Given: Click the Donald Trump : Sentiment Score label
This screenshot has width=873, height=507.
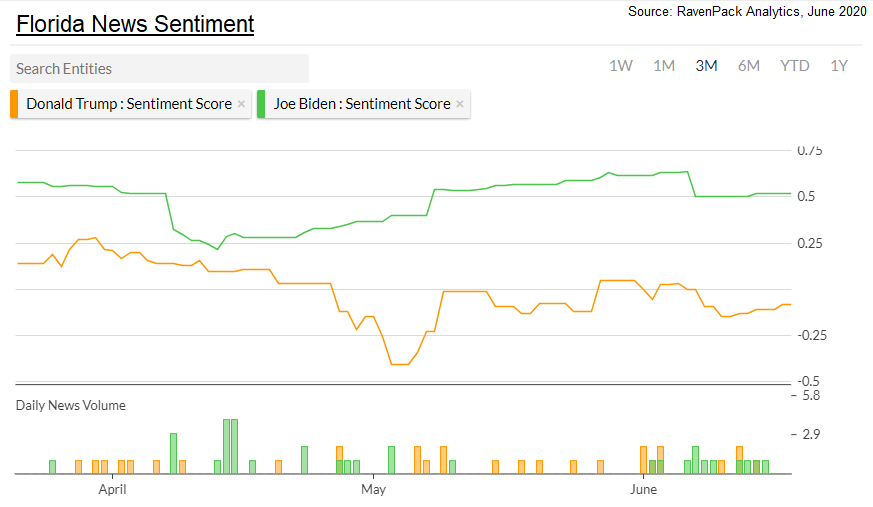Looking at the screenshot, I should (129, 104).
